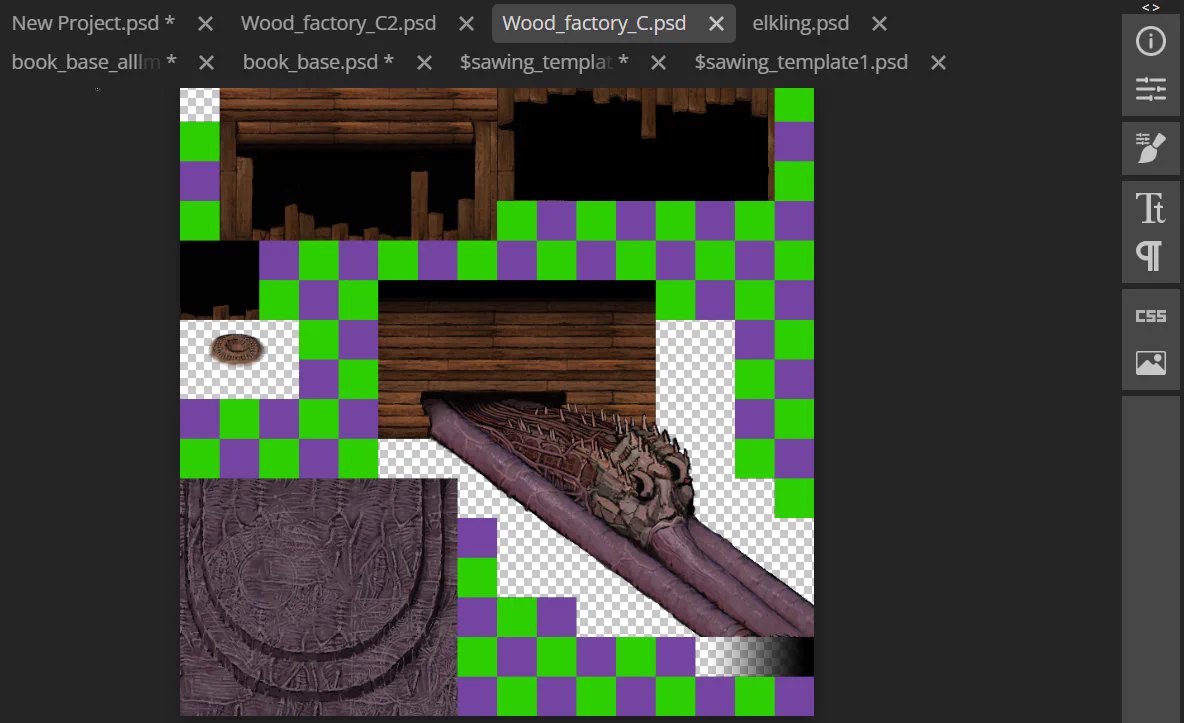The image size is (1184, 723).
Task: Open the Info panel icon
Action: pyautogui.click(x=1150, y=41)
